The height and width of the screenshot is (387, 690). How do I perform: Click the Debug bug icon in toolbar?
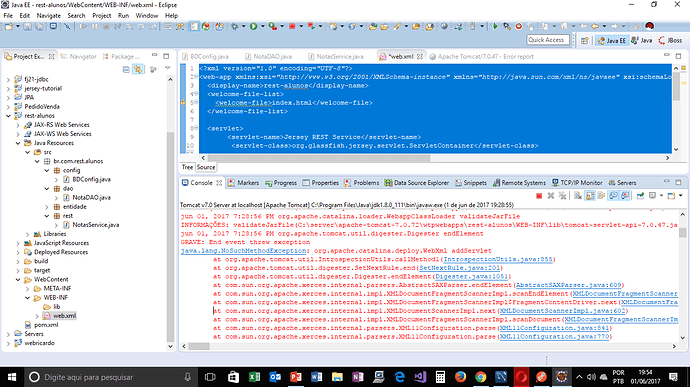pos(235,26)
